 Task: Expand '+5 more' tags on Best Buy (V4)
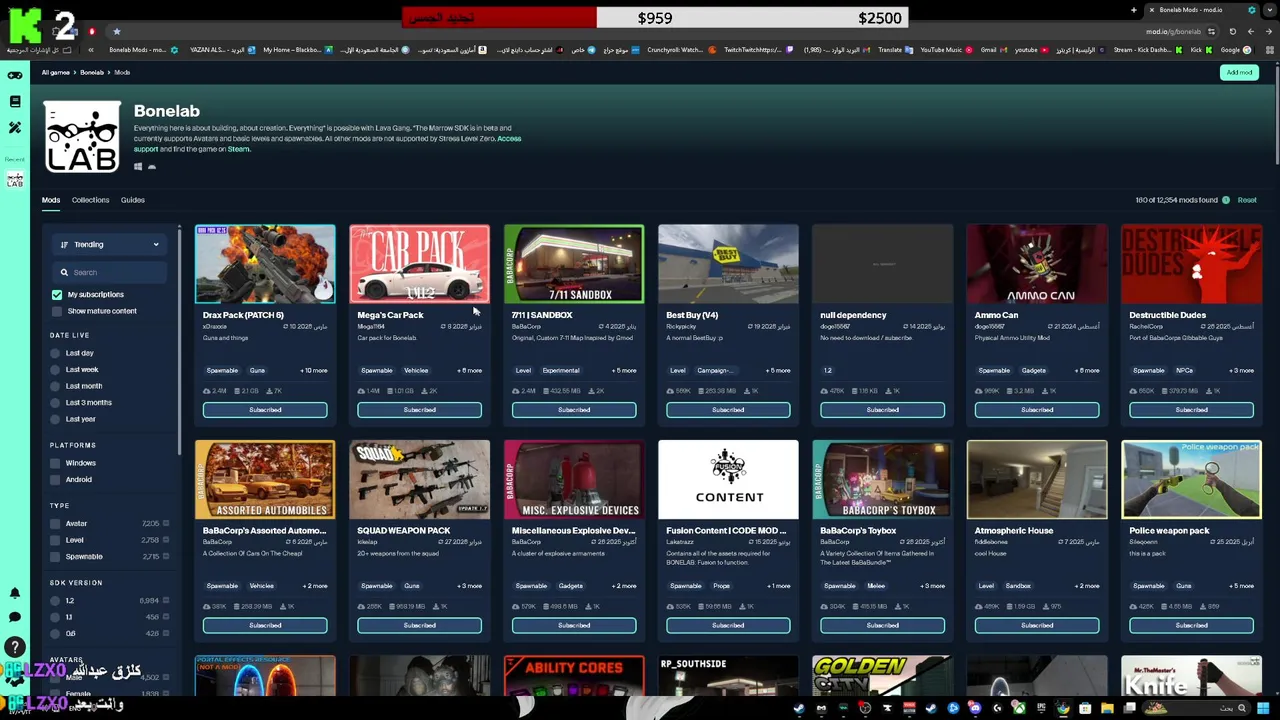click(777, 371)
